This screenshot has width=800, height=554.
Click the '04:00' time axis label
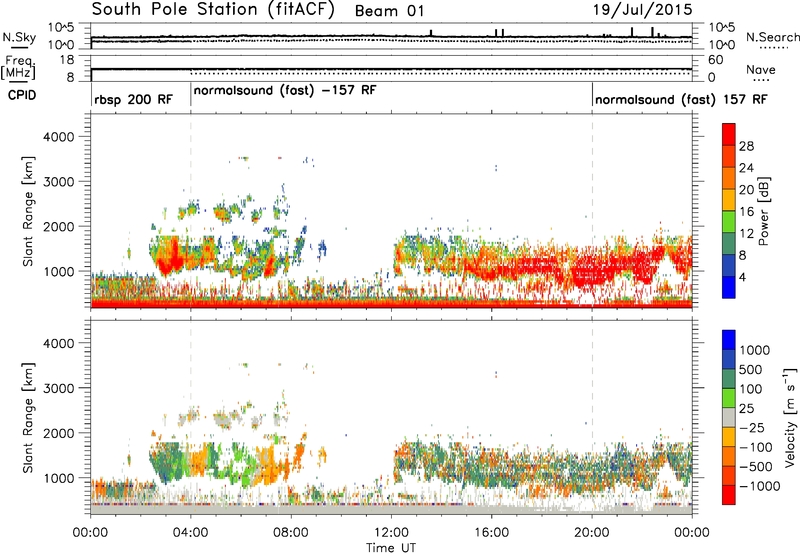tap(190, 533)
